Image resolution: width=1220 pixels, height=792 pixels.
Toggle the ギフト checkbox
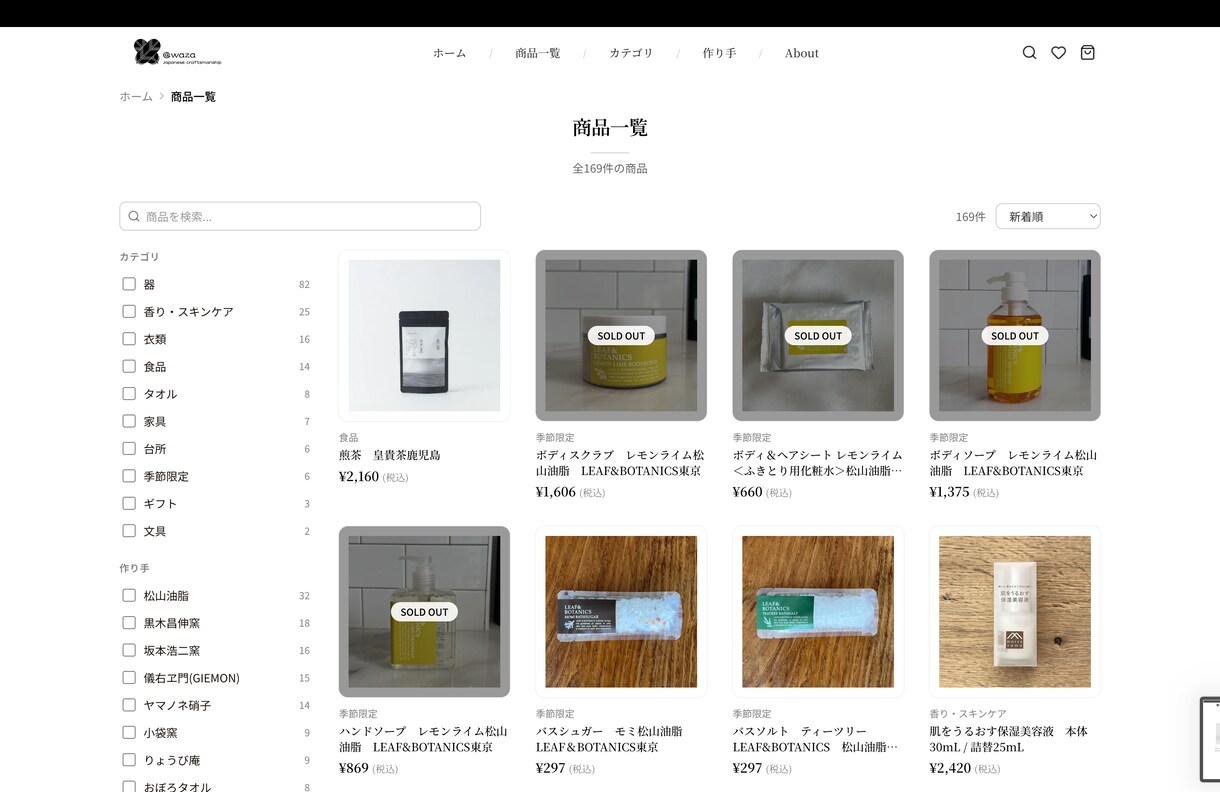click(129, 503)
